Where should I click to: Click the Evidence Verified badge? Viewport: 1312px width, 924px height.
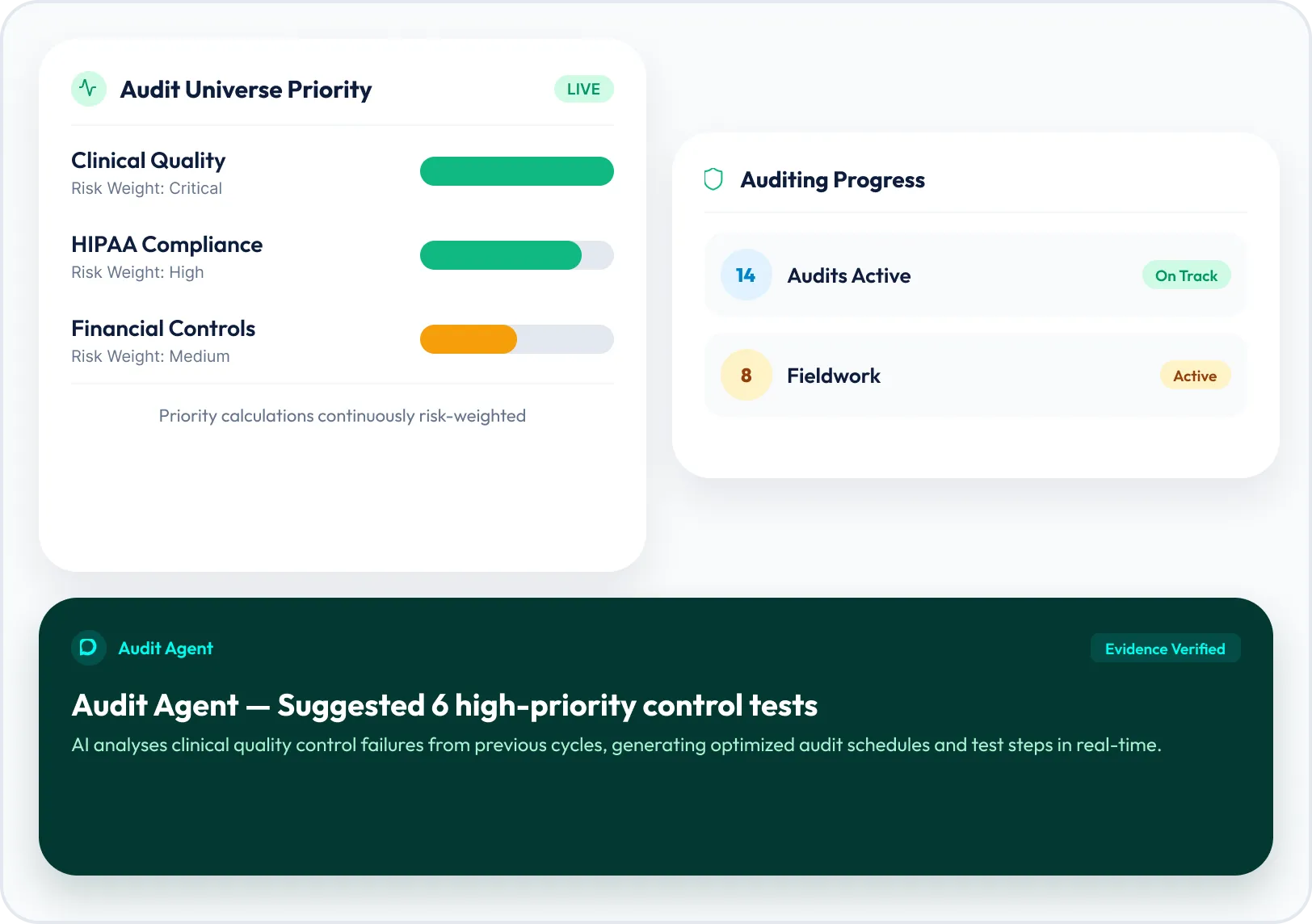[x=1165, y=649]
